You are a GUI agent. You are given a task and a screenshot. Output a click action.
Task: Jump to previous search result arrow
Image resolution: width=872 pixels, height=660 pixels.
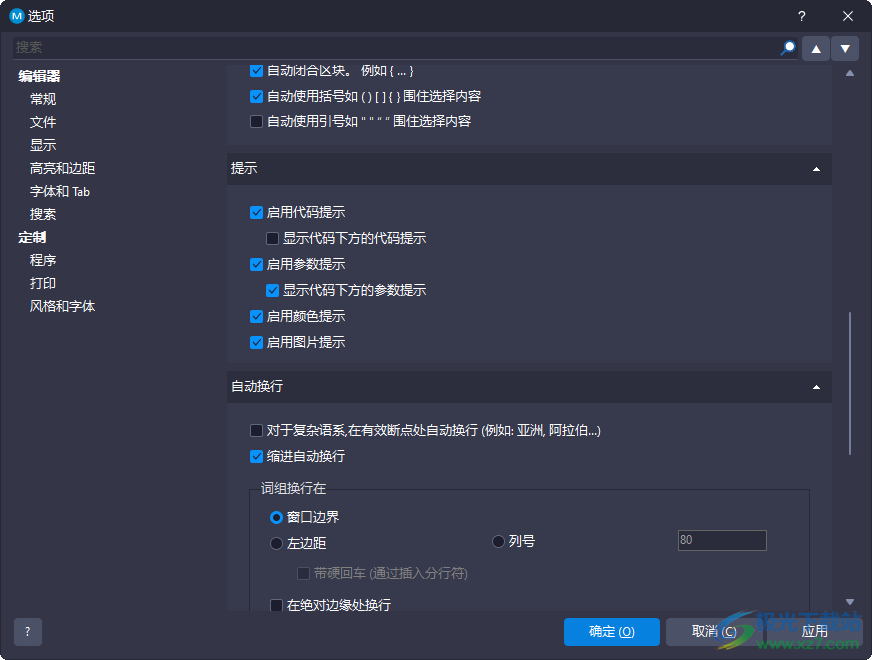click(816, 49)
